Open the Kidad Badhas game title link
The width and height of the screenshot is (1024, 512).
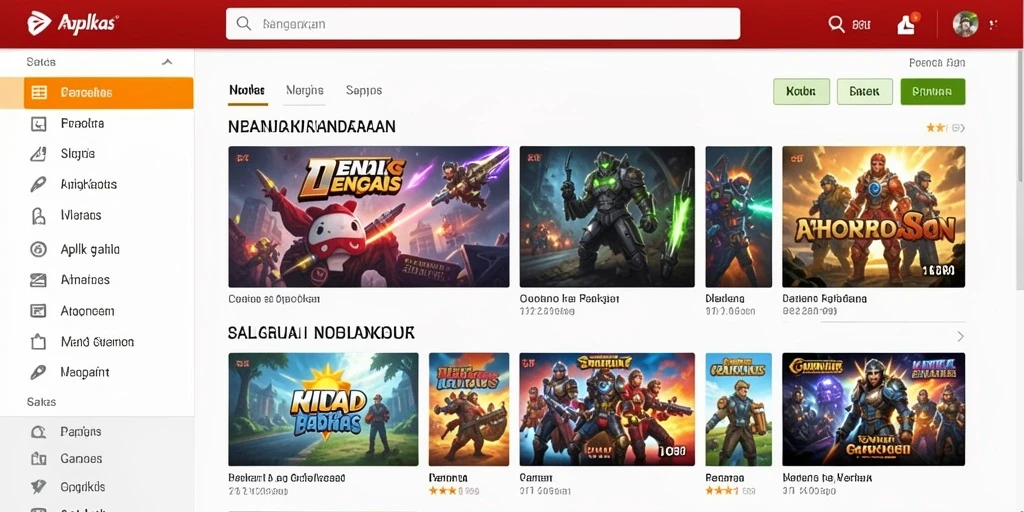[287, 478]
